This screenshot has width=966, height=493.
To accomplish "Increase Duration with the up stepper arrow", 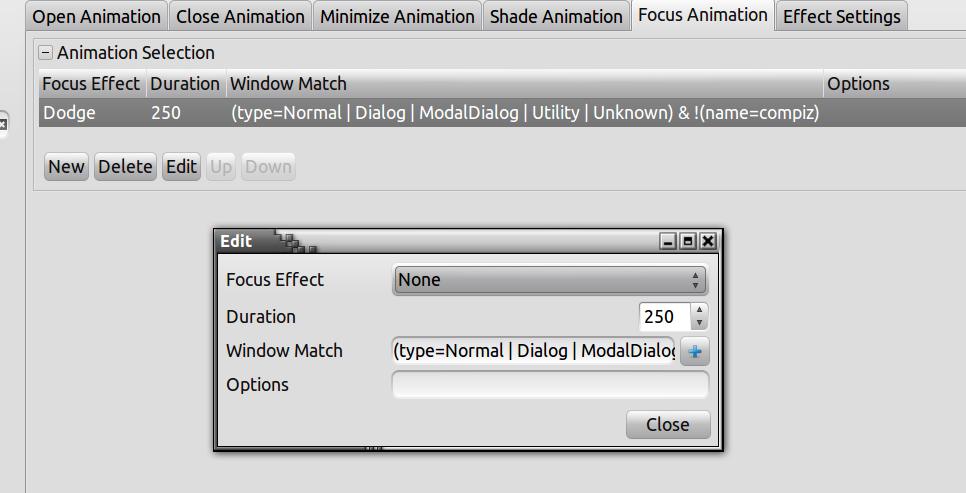I will coord(700,310).
